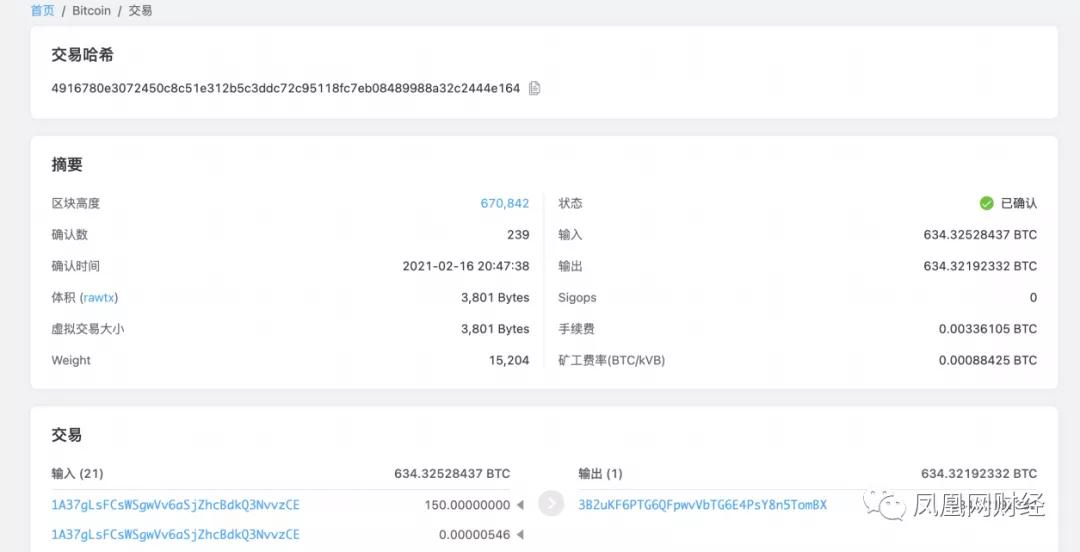Open output address 3B2uKF6PTG6QFpwvVbTG6E4PsY8n5TomBX
Screen dimensions: 1080x552
703,505
